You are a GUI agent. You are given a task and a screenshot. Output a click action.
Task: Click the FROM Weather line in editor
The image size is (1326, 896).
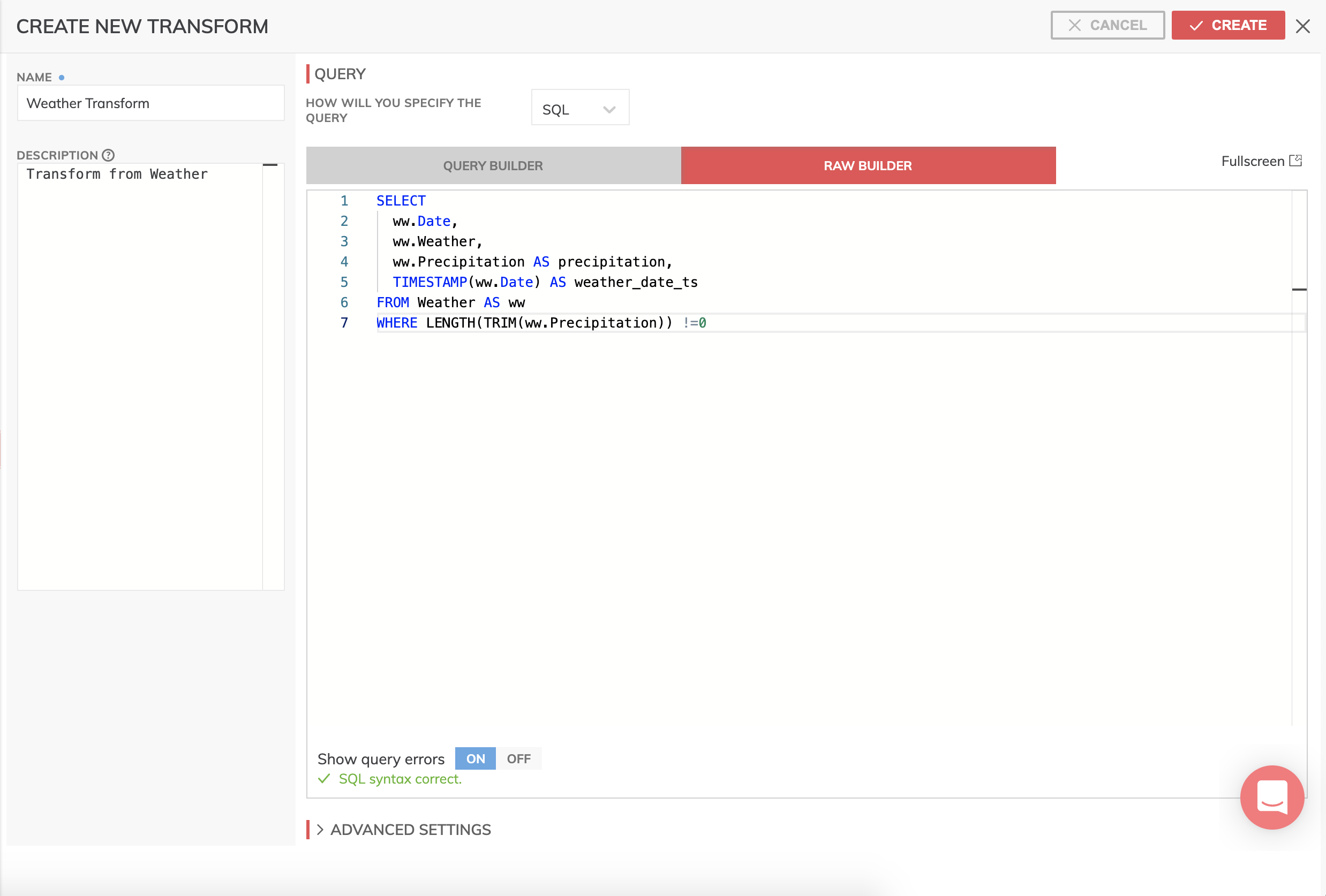pos(451,303)
